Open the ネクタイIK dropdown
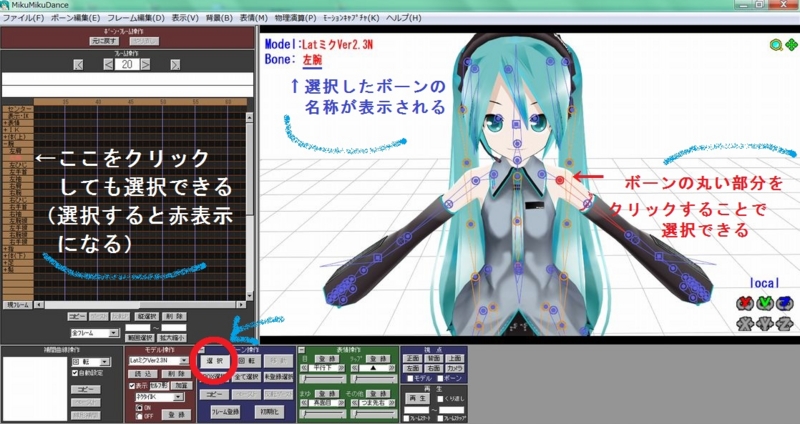 178,397
